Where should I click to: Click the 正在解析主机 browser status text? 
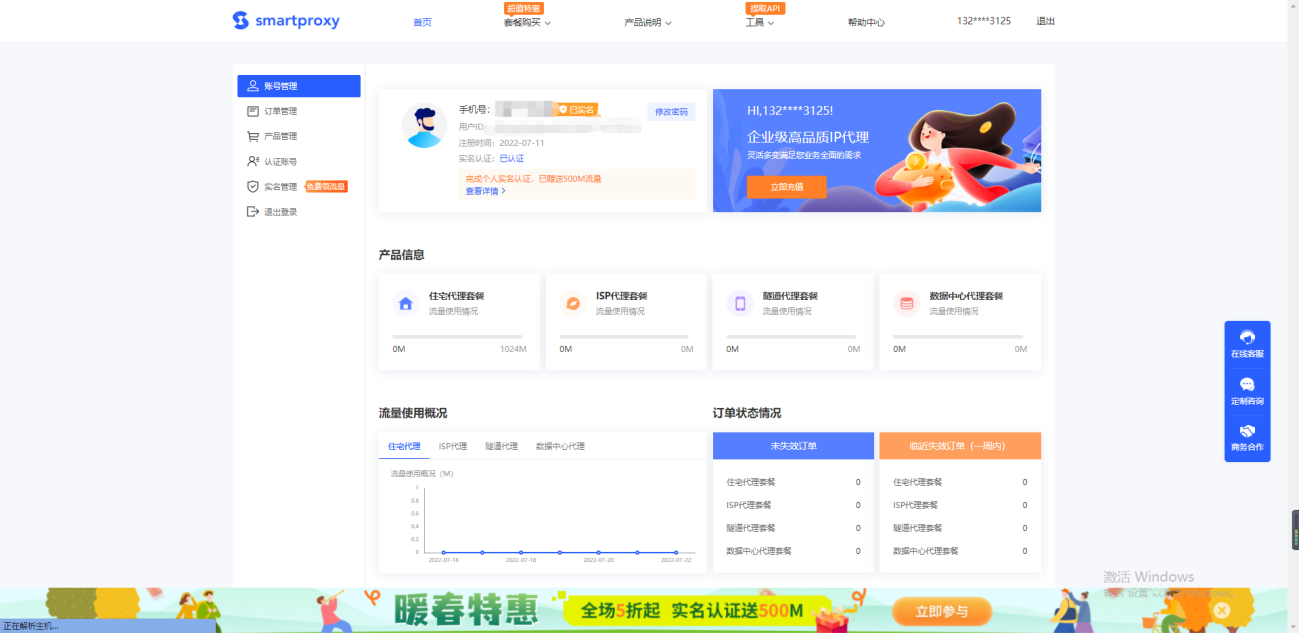click(31, 626)
